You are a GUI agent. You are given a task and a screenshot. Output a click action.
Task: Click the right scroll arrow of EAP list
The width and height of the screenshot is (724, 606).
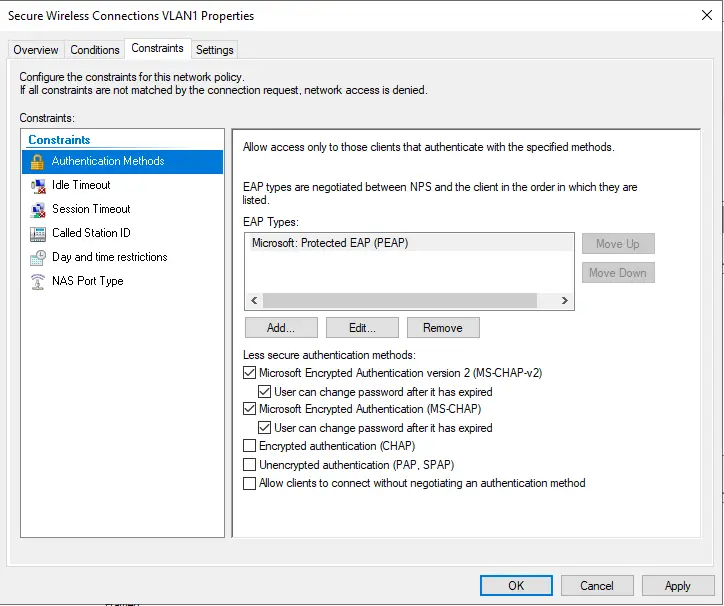[564, 300]
